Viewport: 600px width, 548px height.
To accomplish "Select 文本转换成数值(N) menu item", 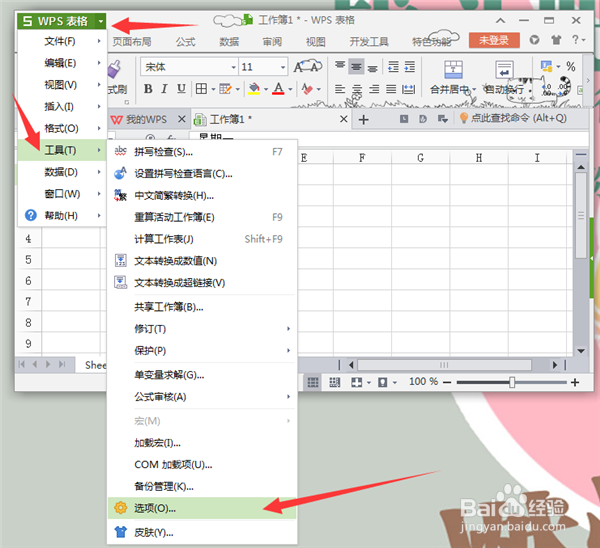I will click(x=202, y=261).
